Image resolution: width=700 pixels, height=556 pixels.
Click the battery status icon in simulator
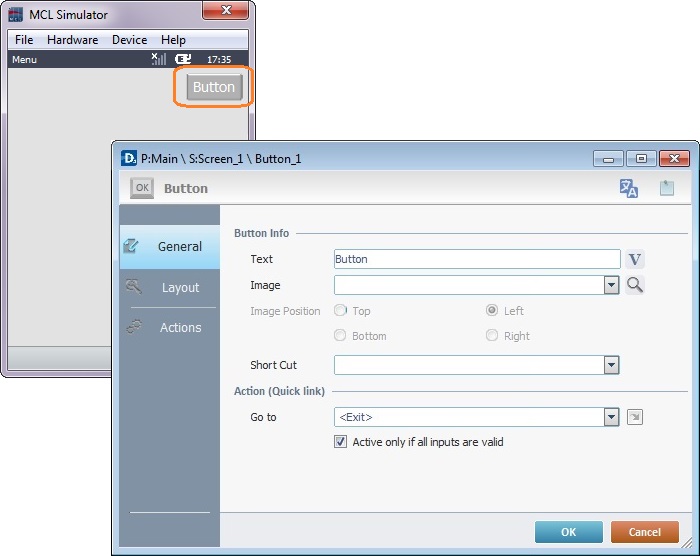click(183, 59)
